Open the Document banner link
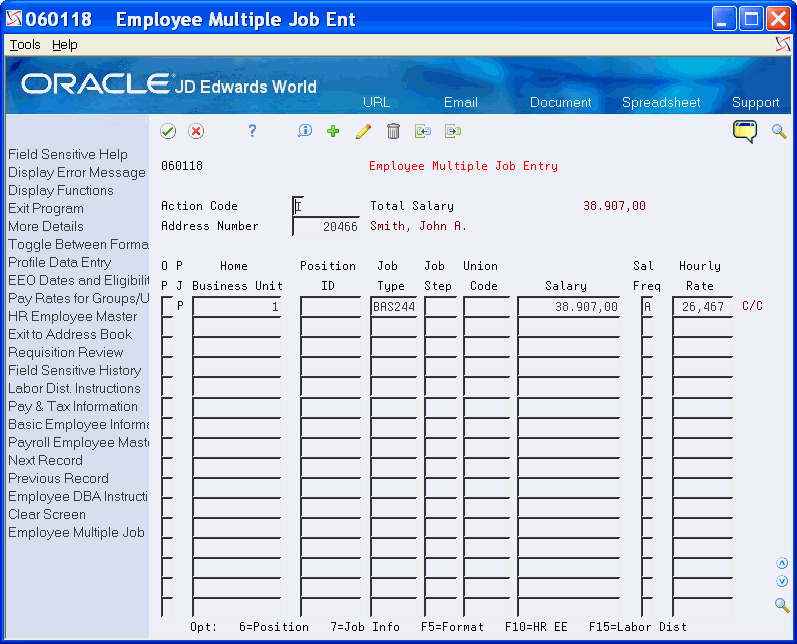This screenshot has height=644, width=797. [x=561, y=102]
